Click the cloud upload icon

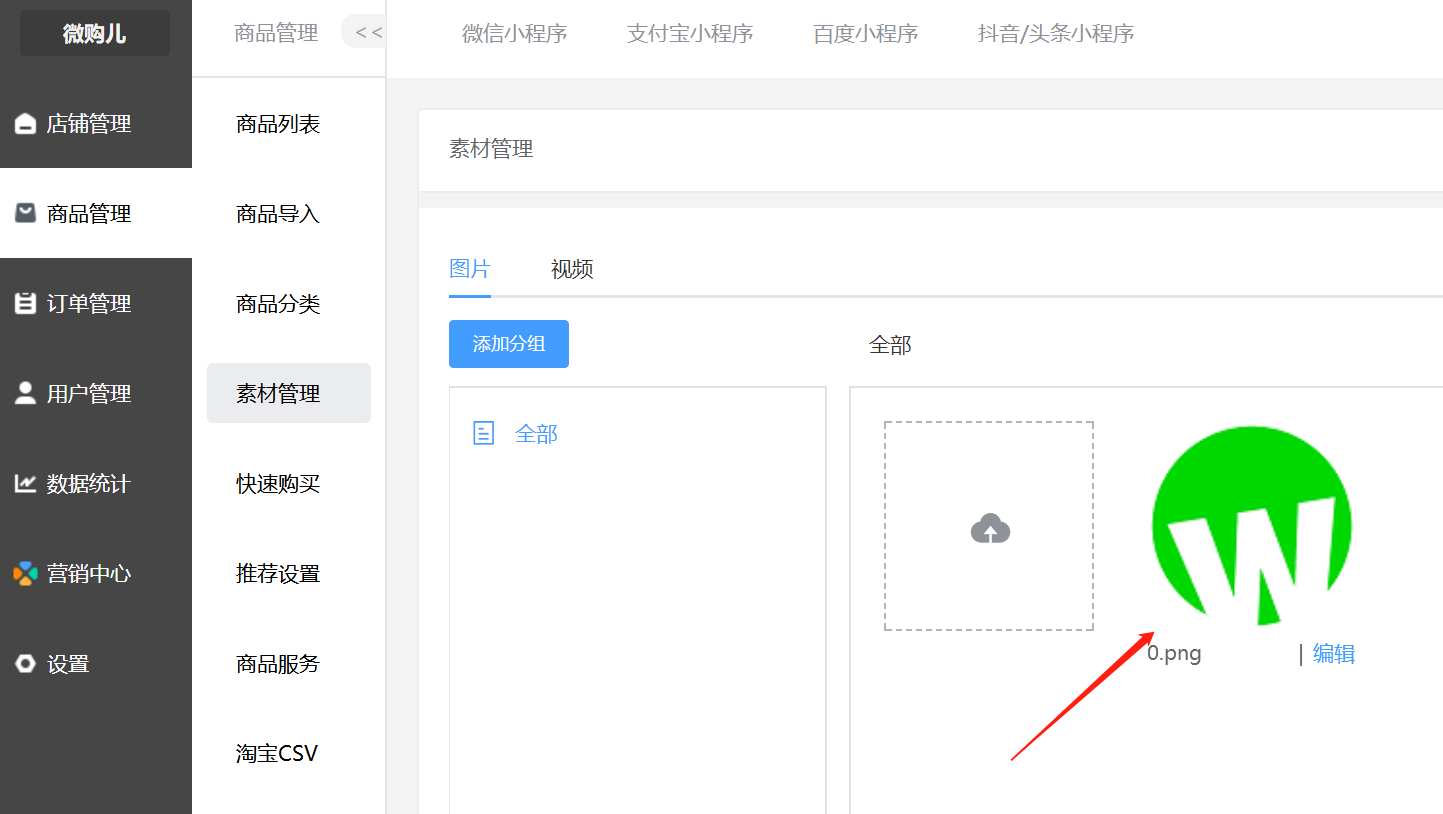[x=990, y=528]
